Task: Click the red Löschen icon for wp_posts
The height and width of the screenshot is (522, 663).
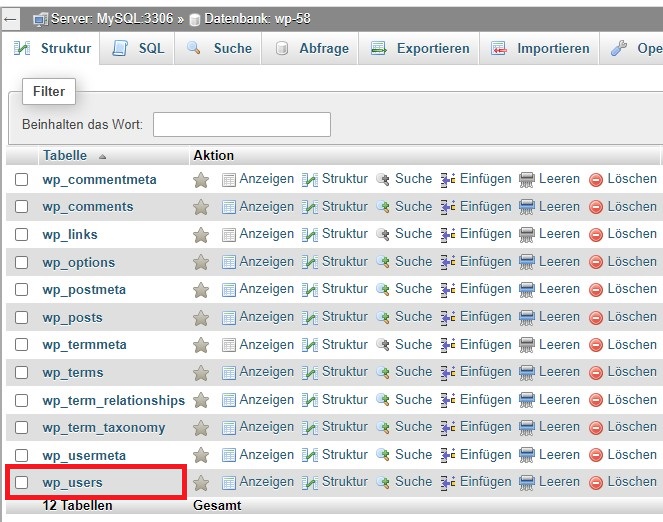Action: pos(596,318)
